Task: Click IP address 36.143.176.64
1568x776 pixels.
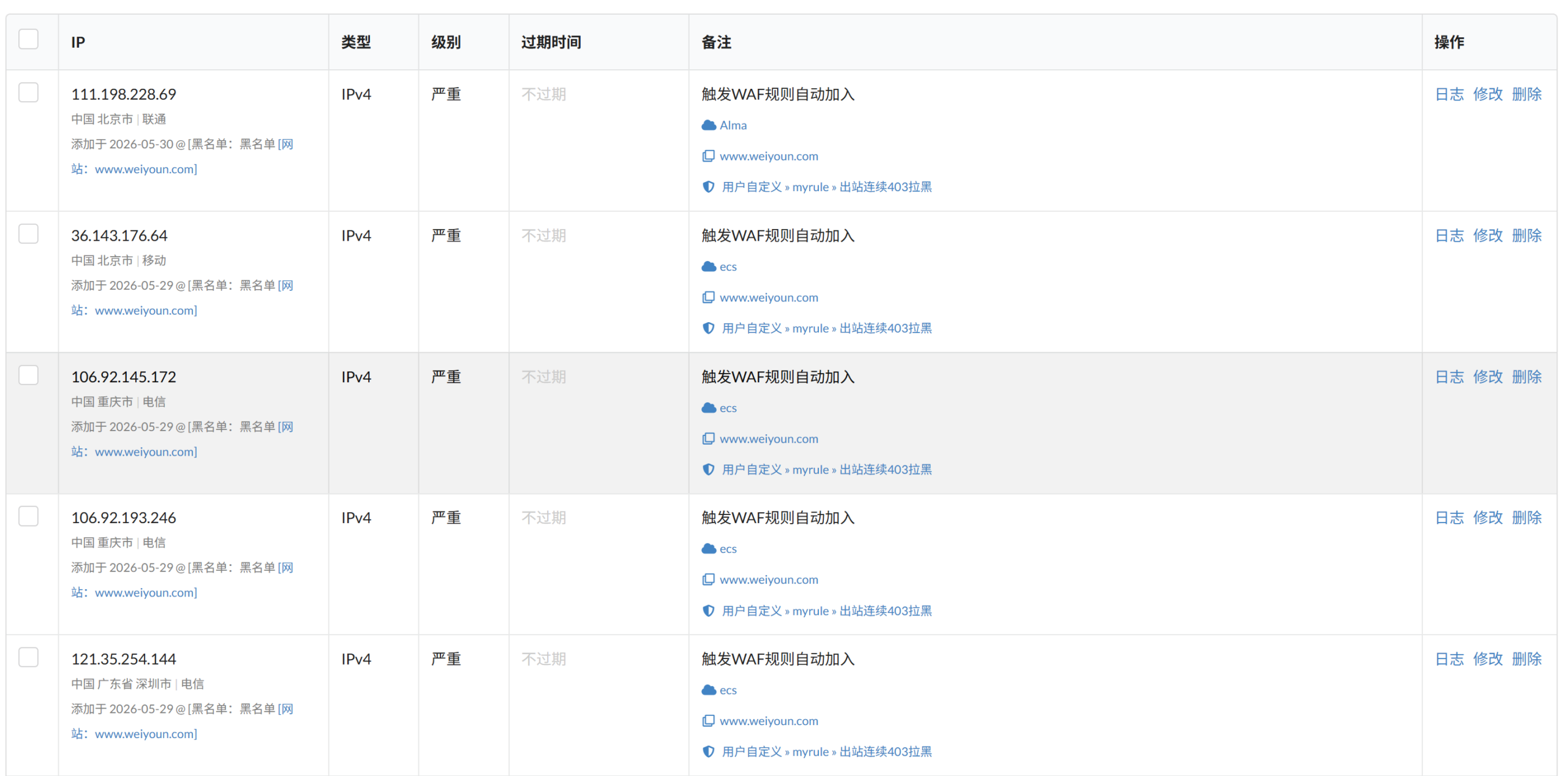Action: point(119,236)
